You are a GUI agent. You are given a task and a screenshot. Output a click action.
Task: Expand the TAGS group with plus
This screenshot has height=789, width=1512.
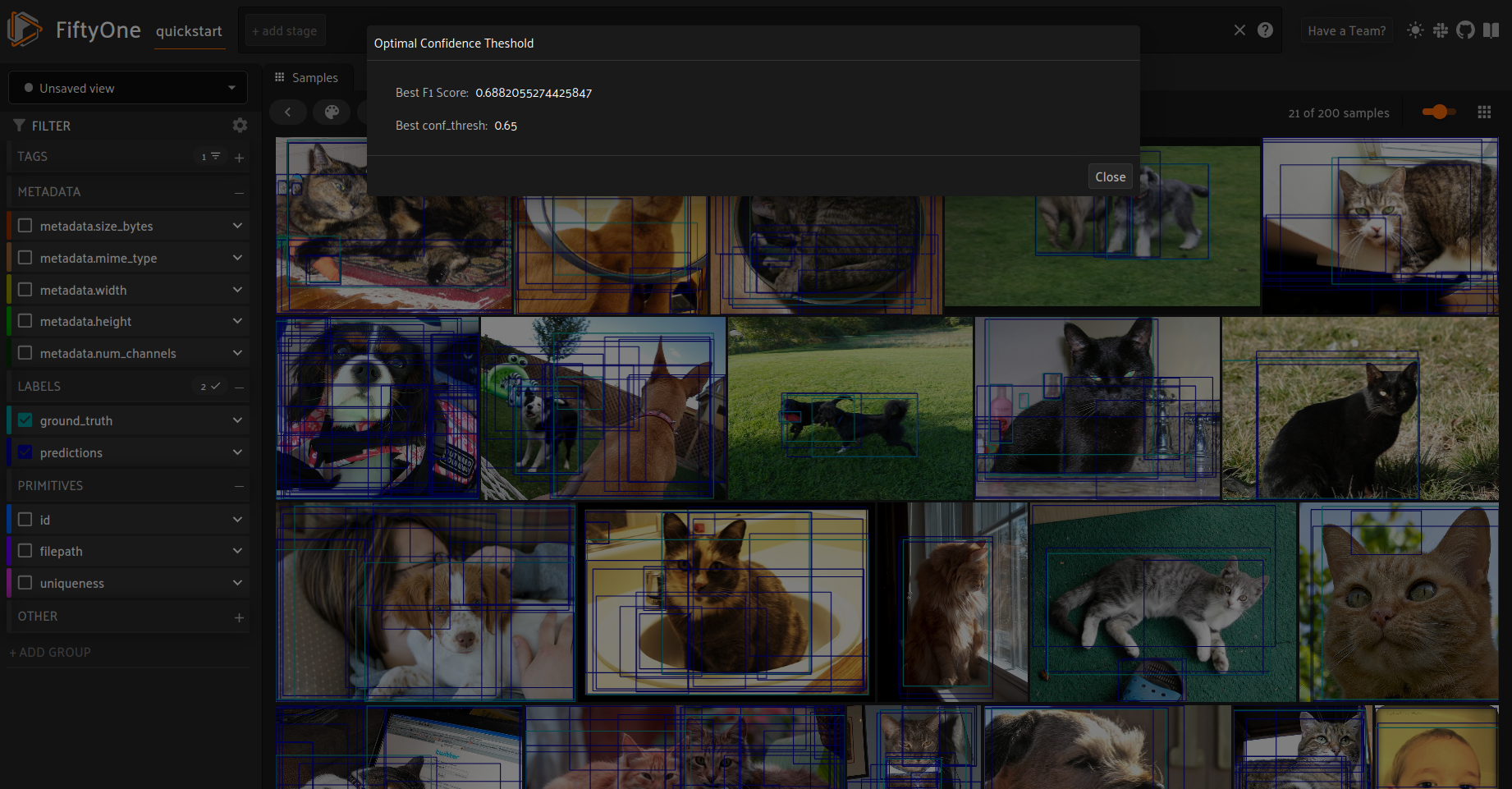(239, 157)
